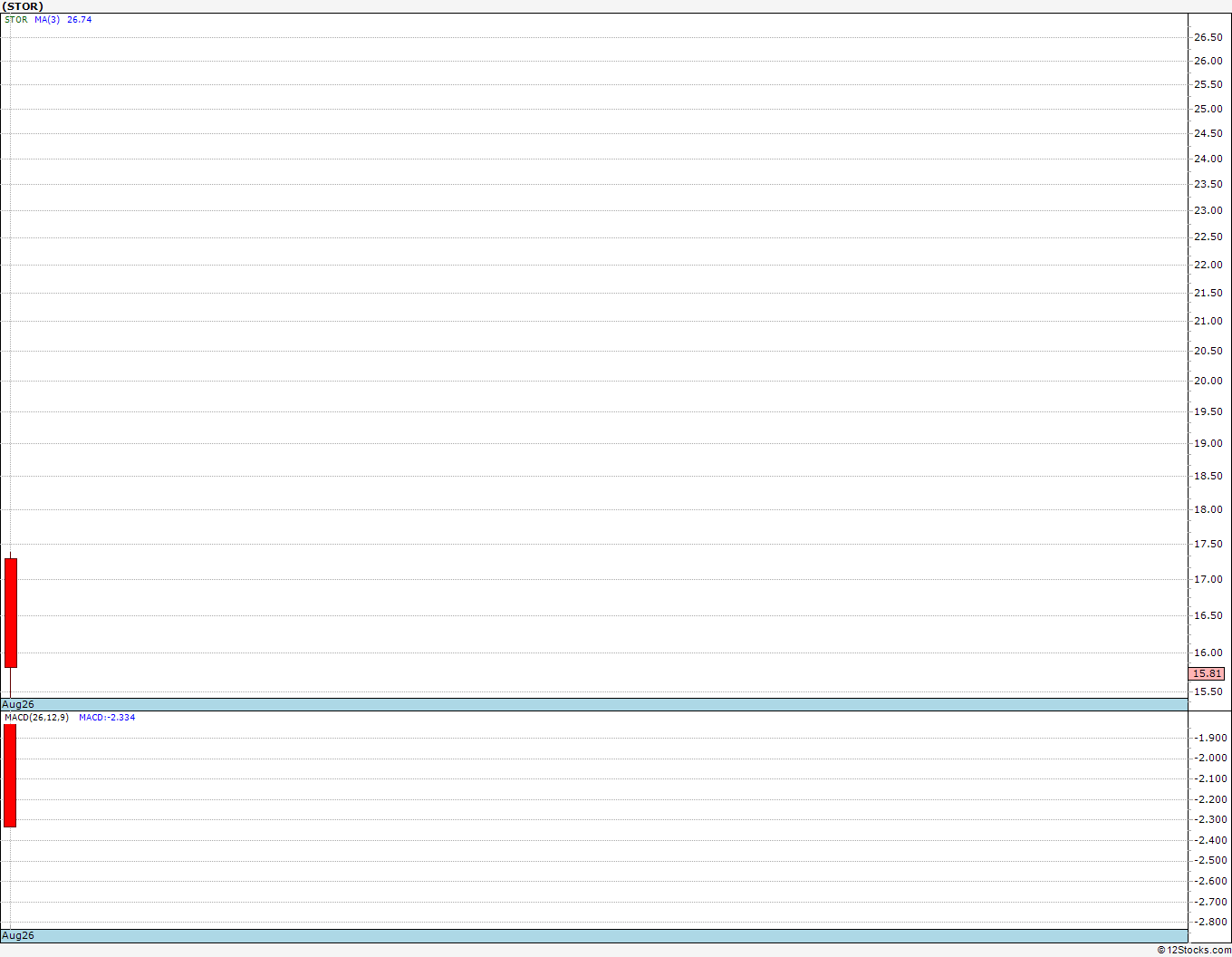Select the 15.81 current price tag

pyautogui.click(x=1207, y=673)
